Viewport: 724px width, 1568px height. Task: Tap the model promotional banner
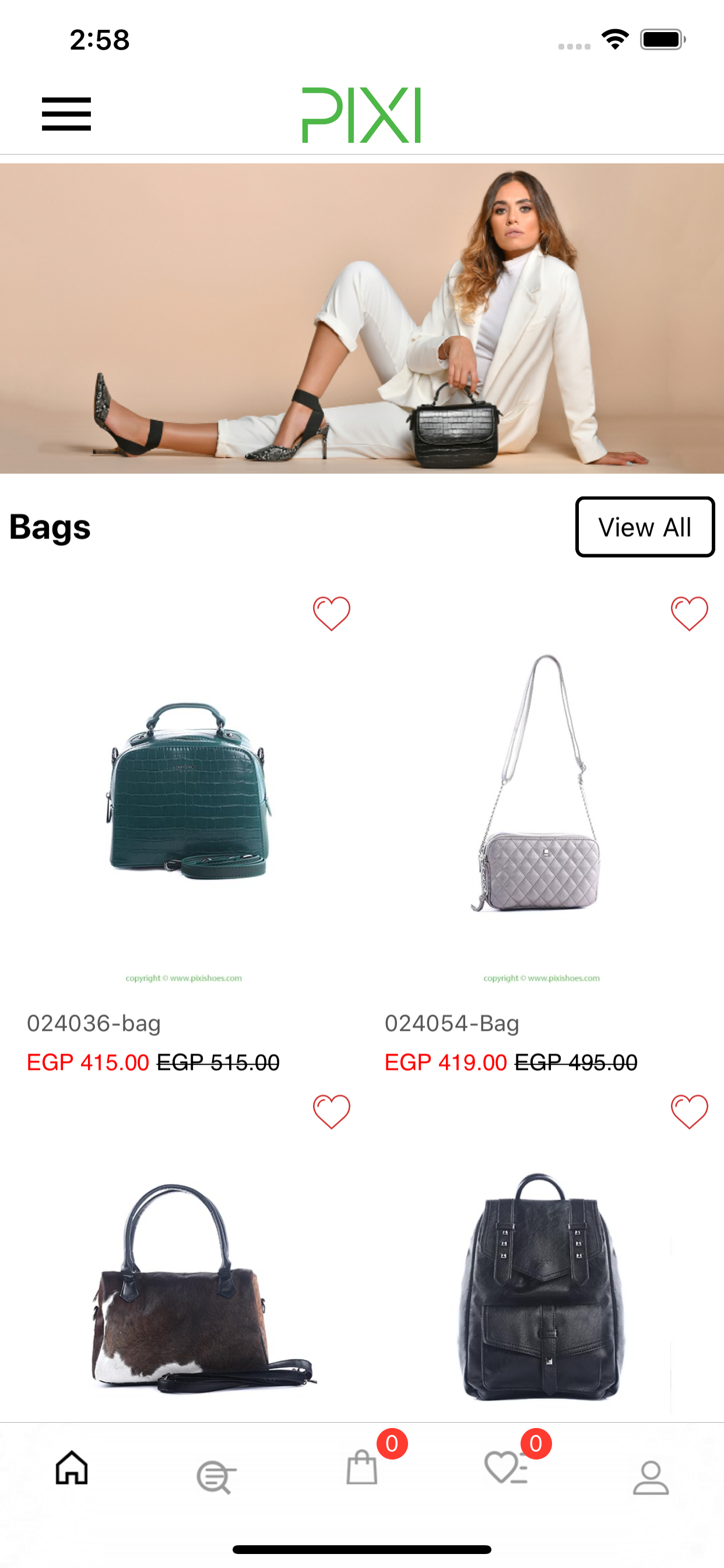tap(362, 318)
